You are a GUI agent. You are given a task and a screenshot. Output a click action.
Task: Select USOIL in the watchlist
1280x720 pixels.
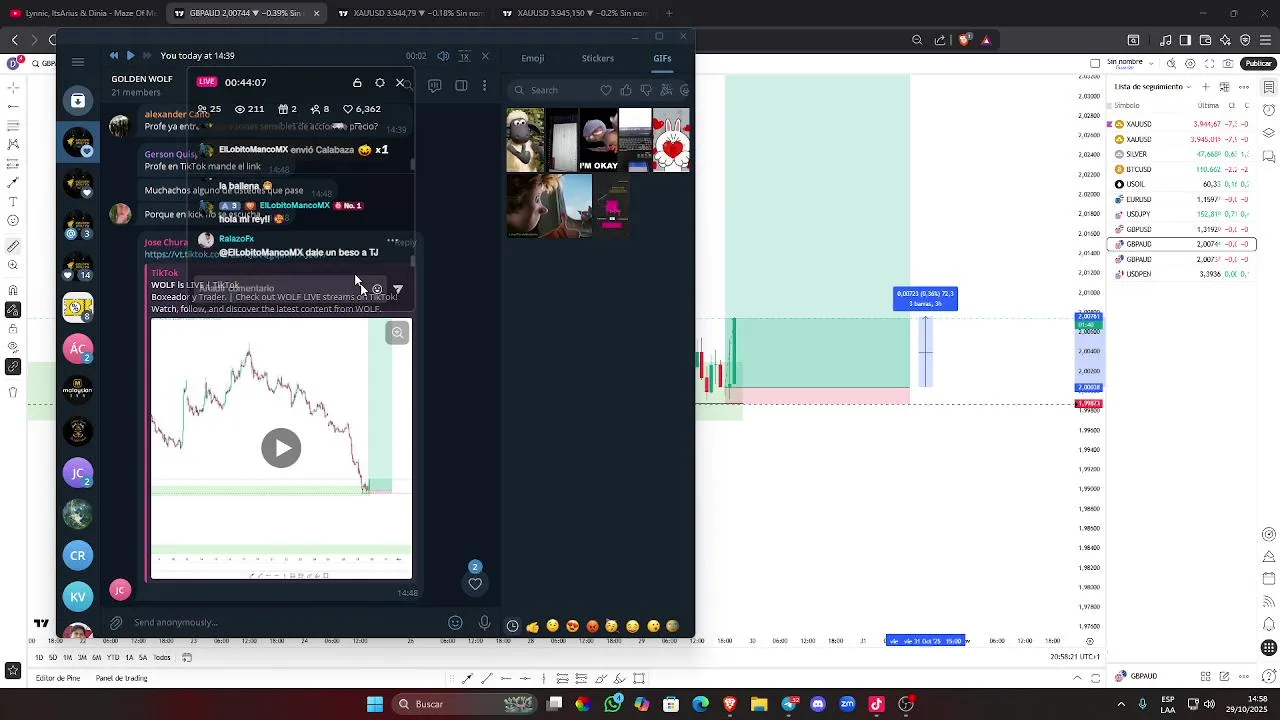[1183, 184]
